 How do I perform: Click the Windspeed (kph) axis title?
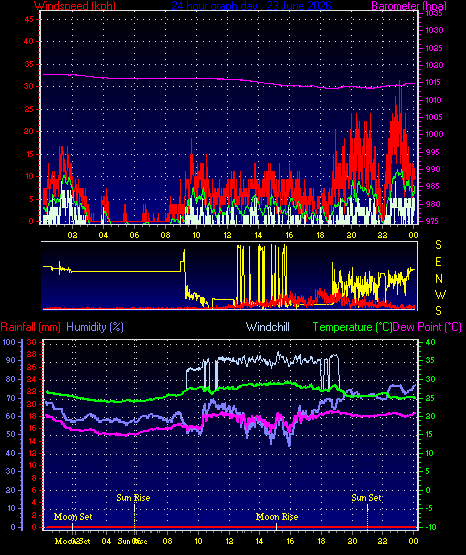click(75, 5)
